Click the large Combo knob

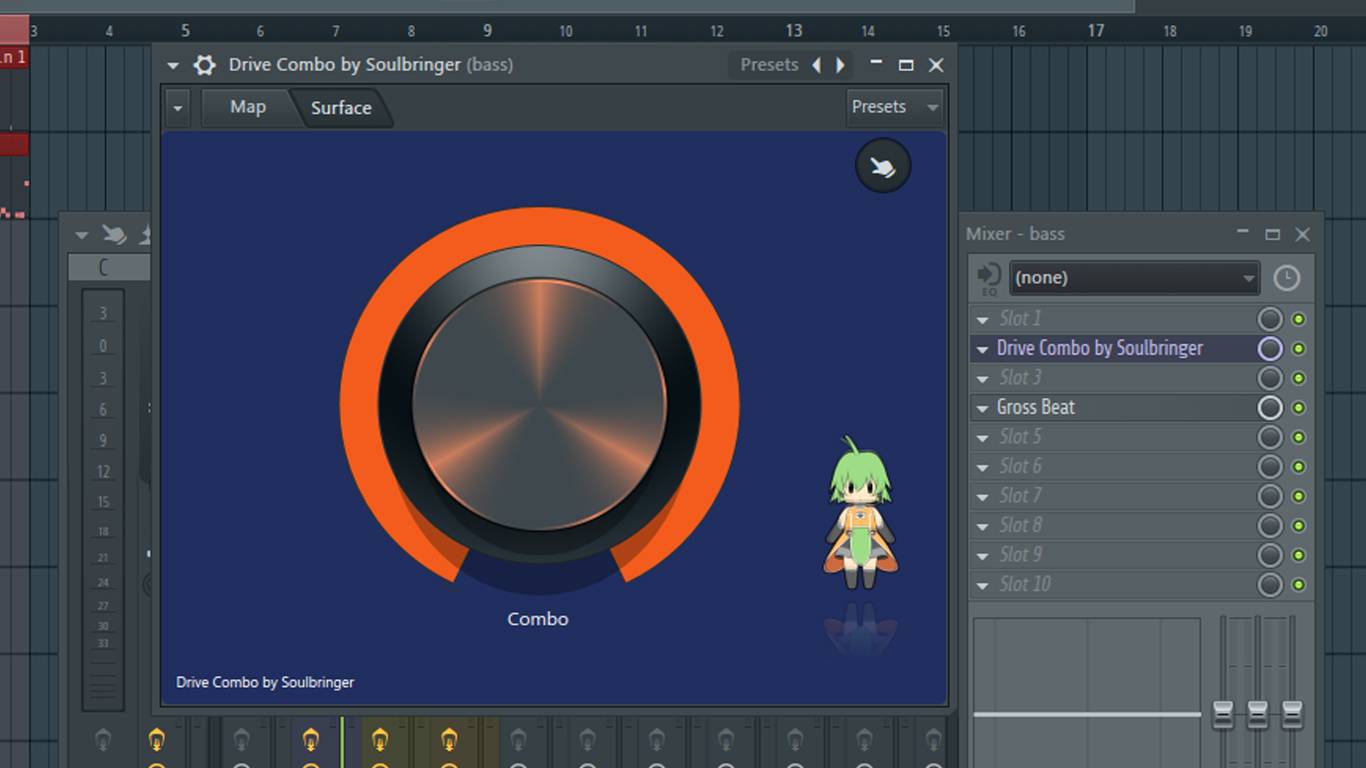pos(539,404)
